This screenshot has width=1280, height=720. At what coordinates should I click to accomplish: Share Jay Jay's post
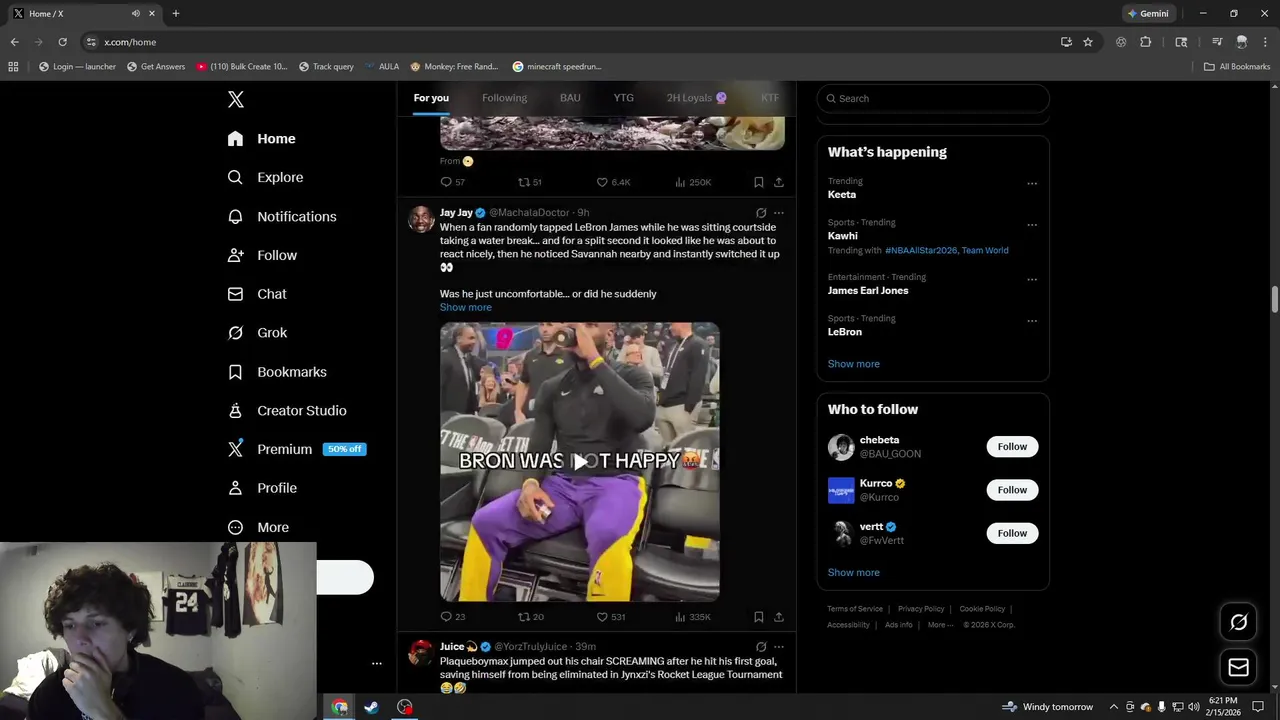[x=779, y=617]
